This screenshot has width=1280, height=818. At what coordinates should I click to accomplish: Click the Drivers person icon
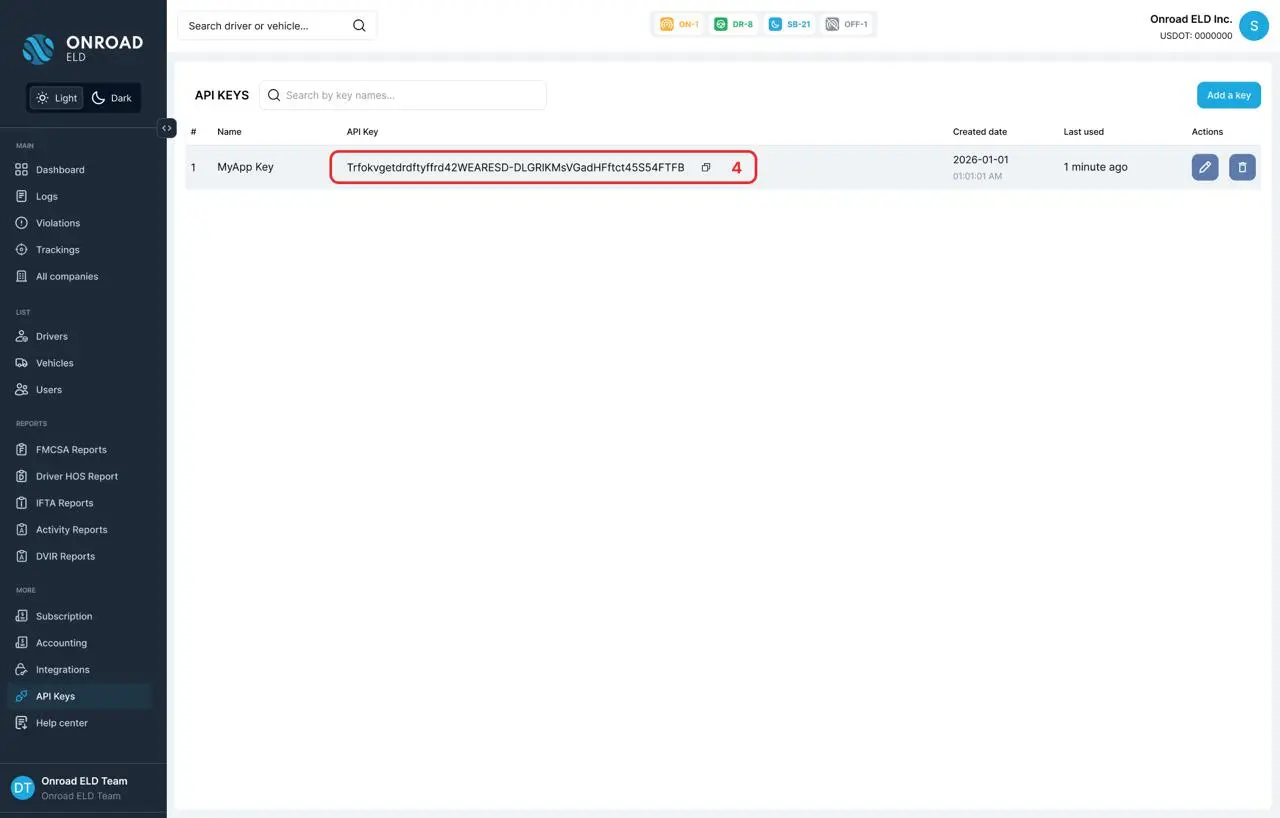coord(21,337)
